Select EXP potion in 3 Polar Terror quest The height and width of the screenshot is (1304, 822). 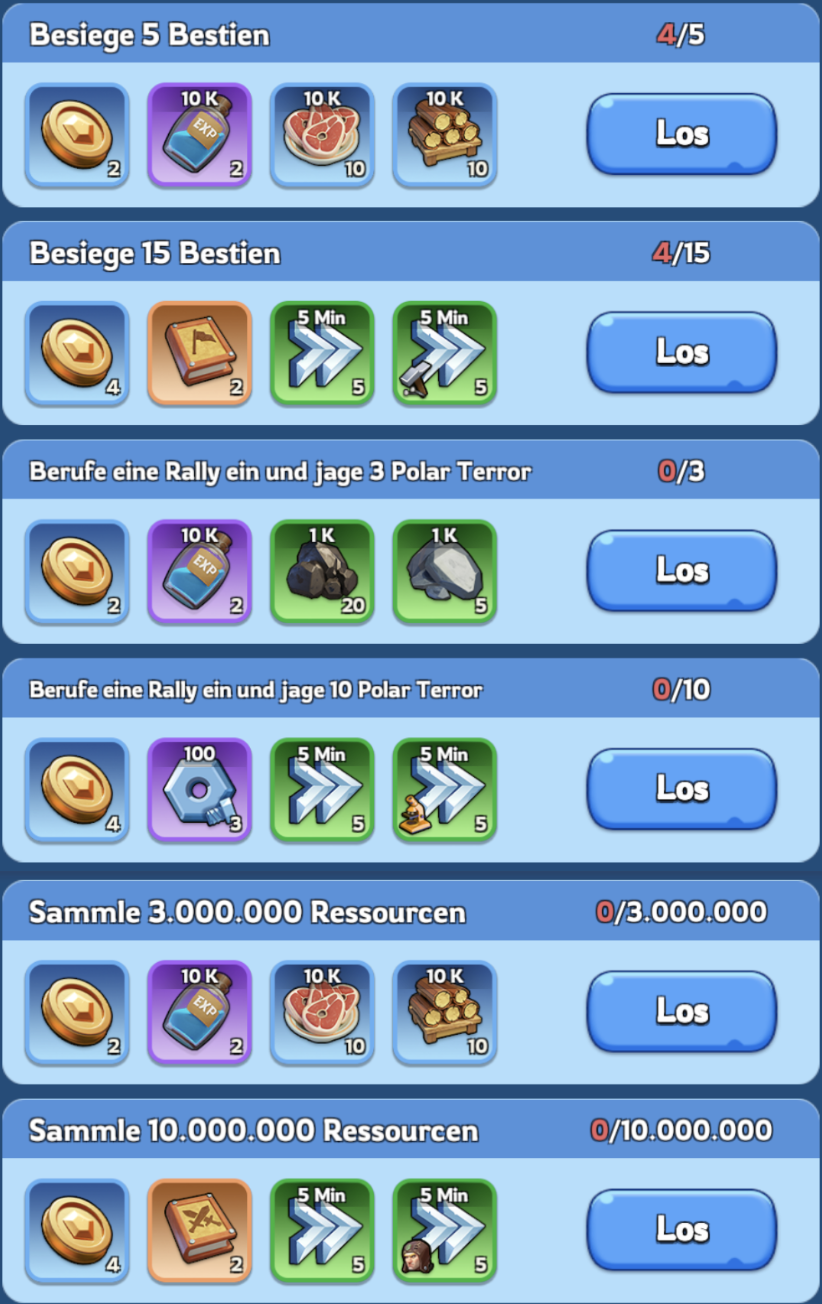click(x=200, y=572)
